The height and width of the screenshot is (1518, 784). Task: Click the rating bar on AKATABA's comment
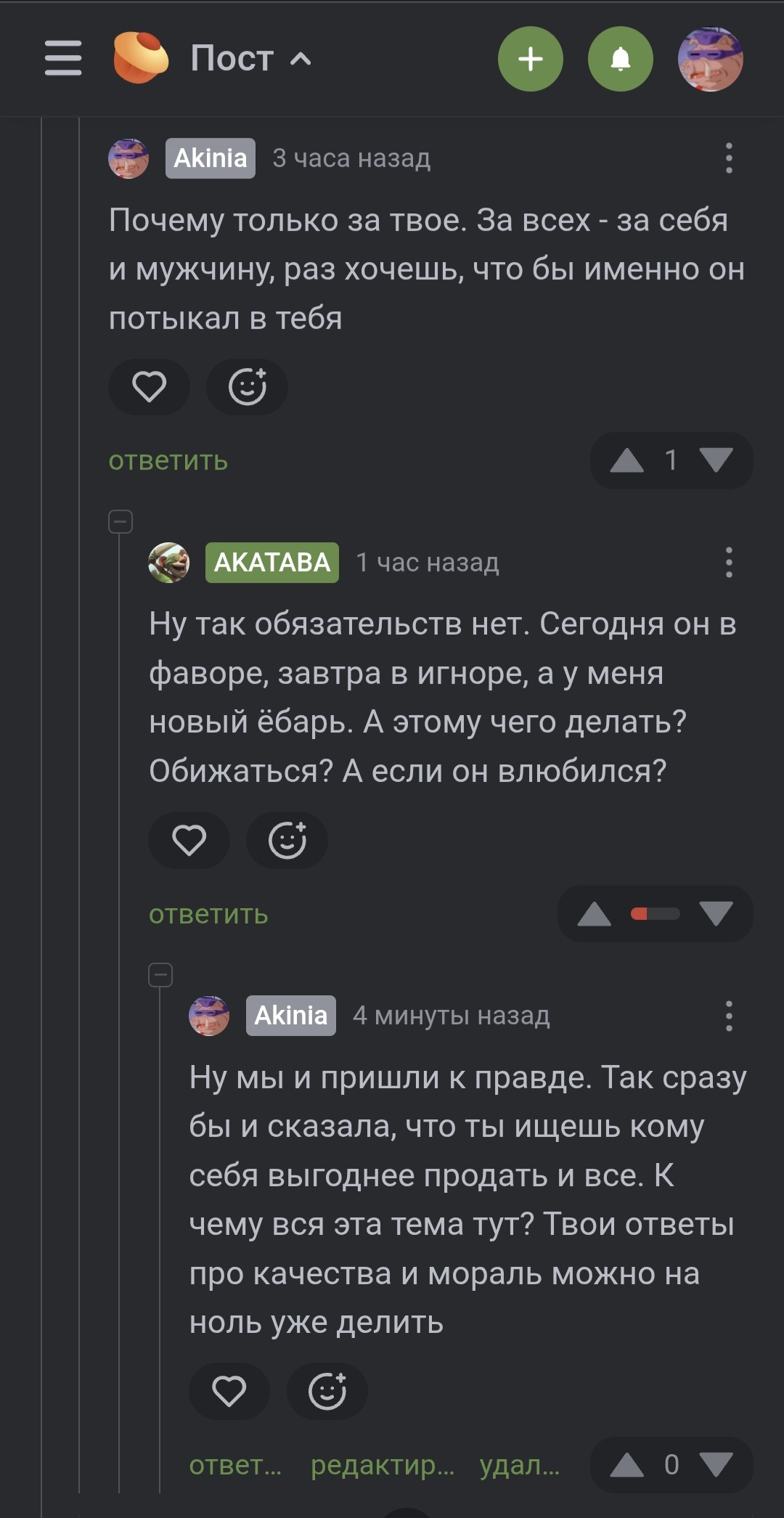click(655, 914)
